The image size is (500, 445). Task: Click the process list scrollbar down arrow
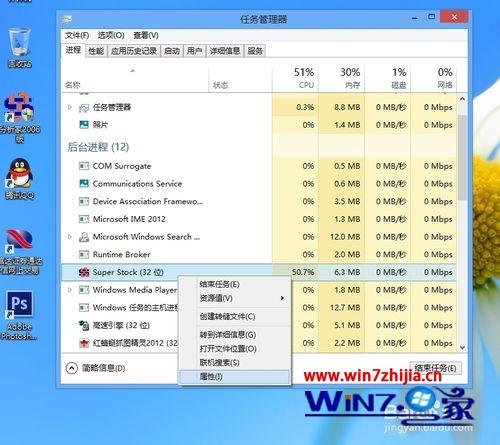462,347
